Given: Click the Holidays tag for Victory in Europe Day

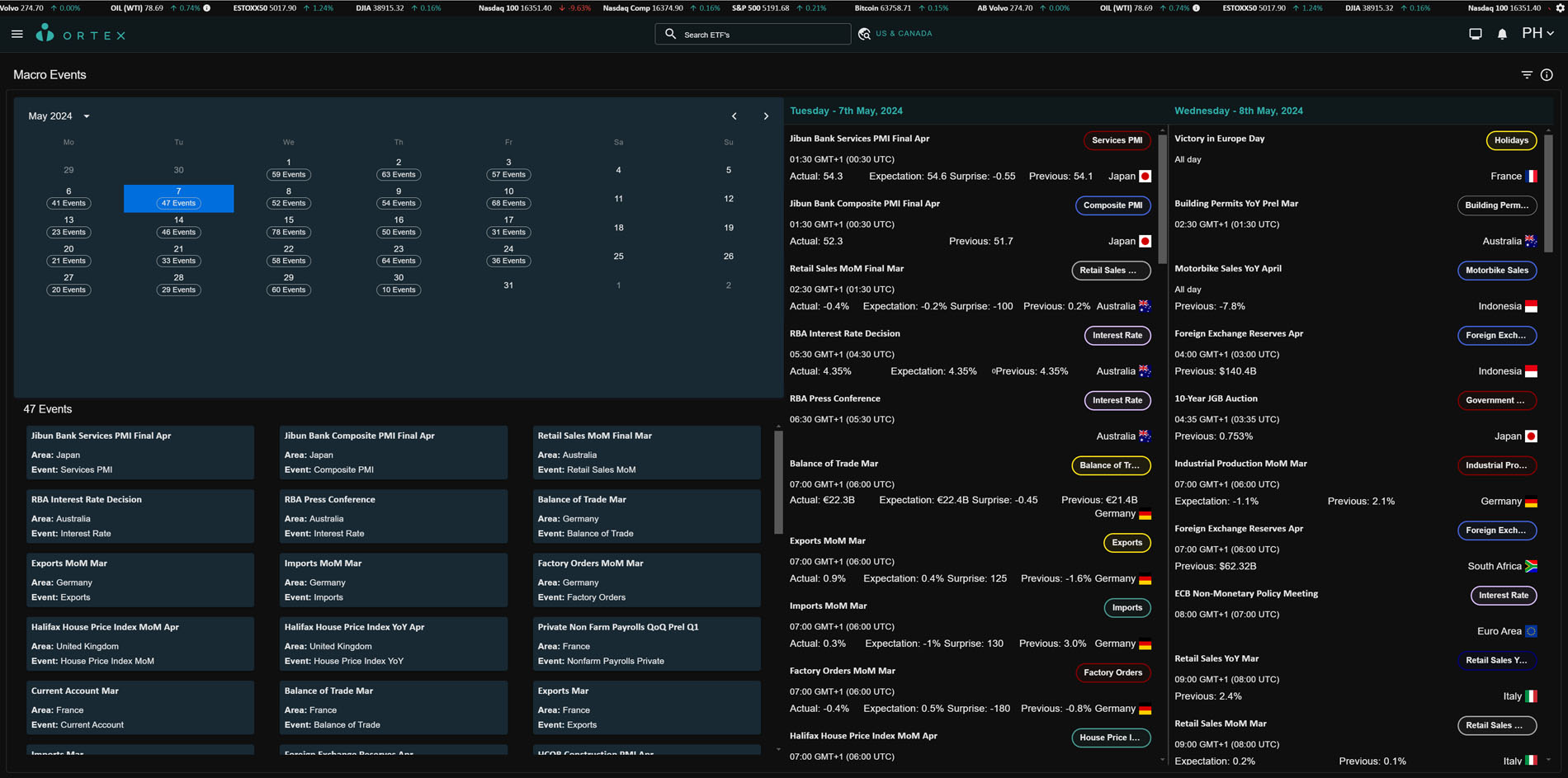Looking at the screenshot, I should 1510,140.
